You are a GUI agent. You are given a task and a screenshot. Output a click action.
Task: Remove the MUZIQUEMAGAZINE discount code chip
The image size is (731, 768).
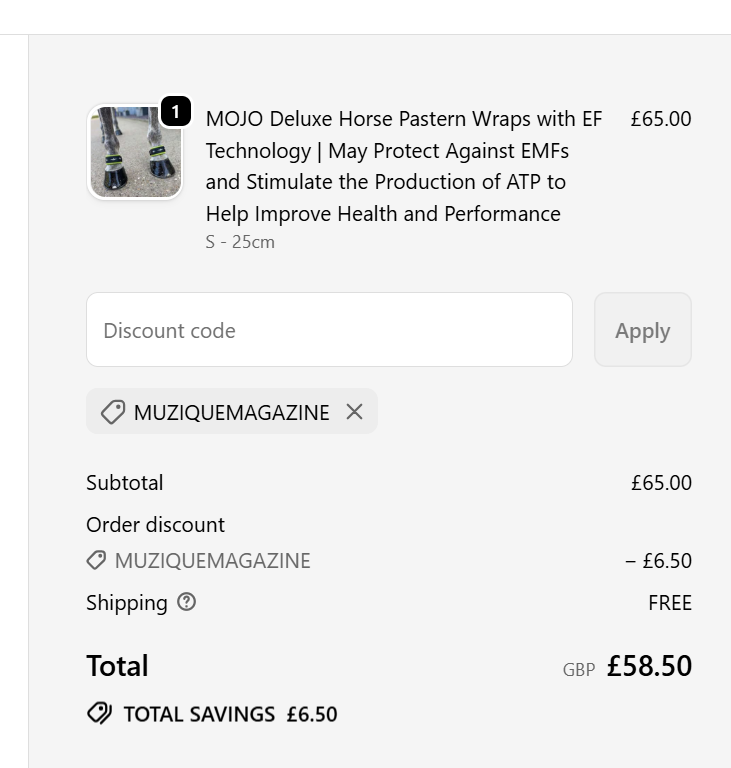(x=354, y=411)
